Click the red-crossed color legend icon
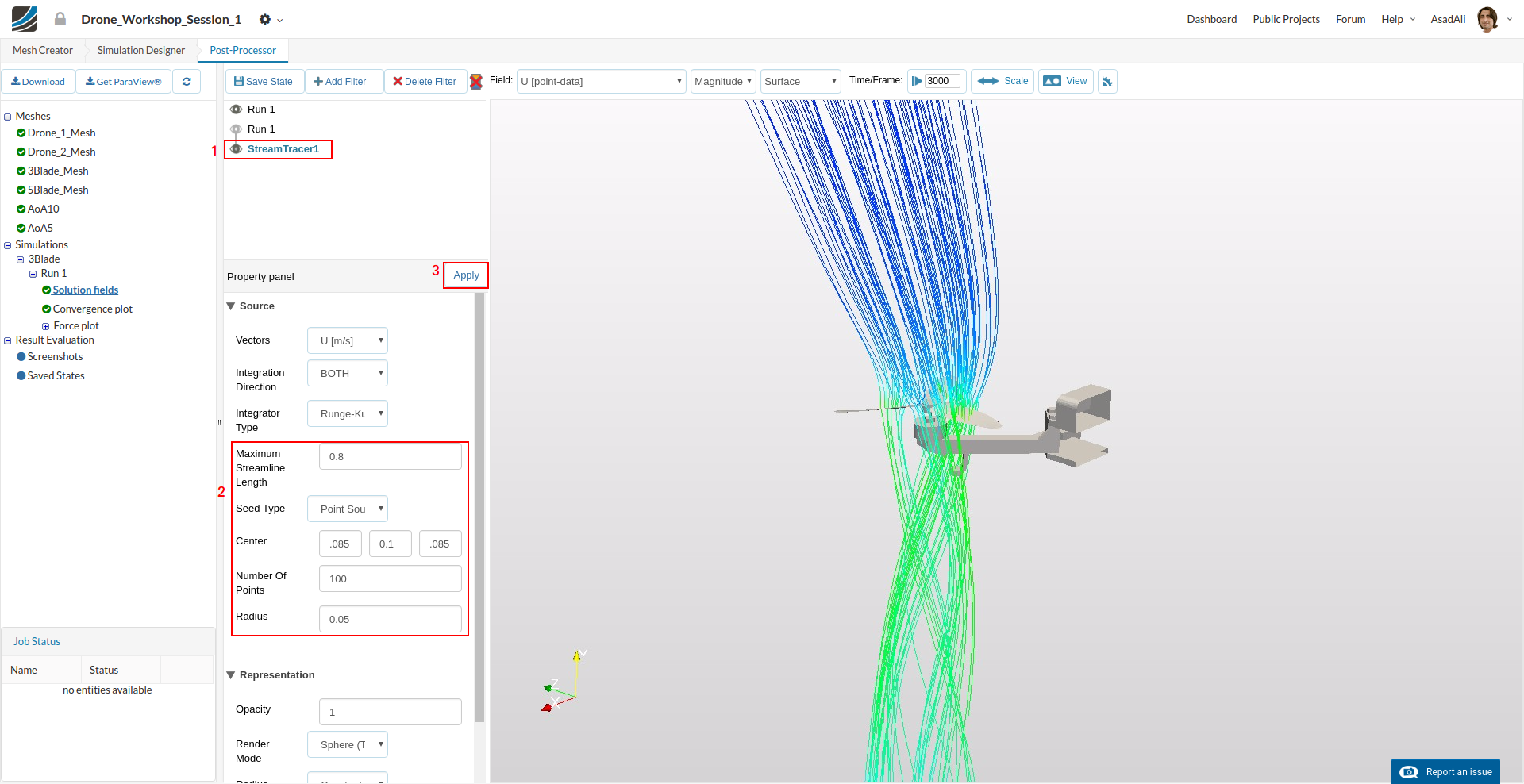The width and height of the screenshot is (1524, 784). tap(476, 82)
